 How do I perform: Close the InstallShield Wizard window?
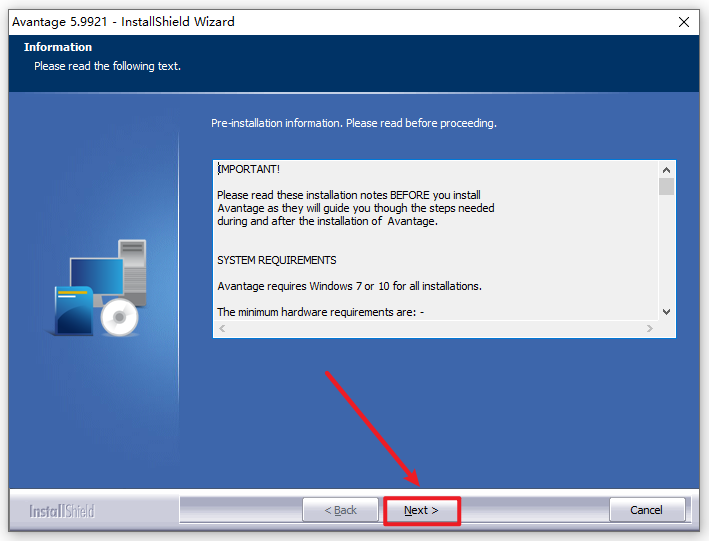(684, 21)
